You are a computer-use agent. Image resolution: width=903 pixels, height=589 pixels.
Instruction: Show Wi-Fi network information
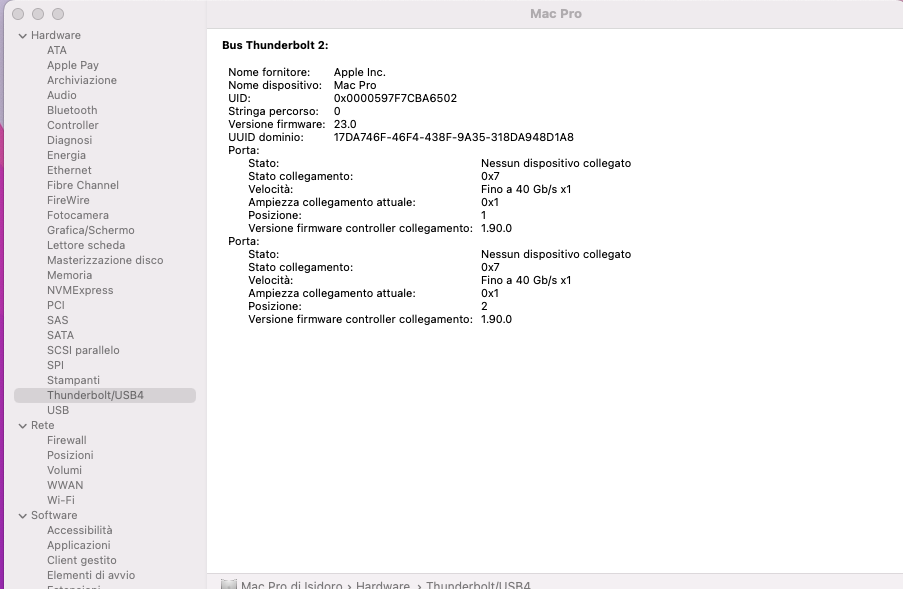[x=61, y=500]
